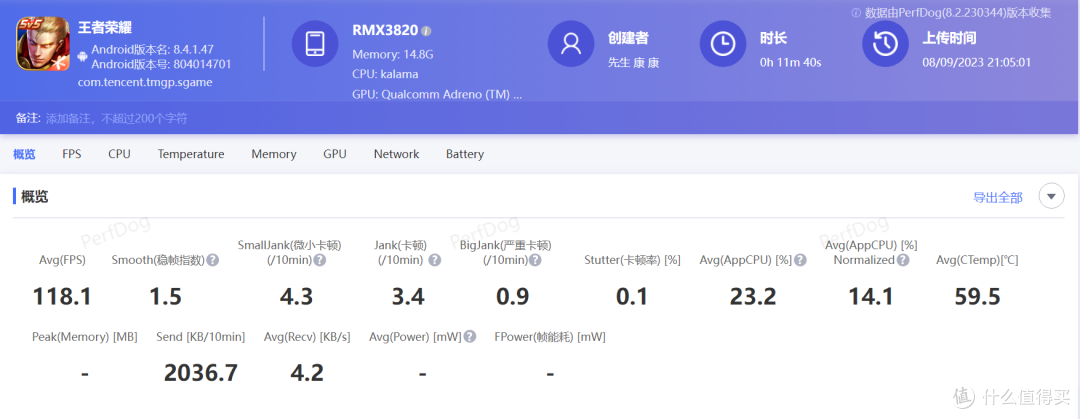Image resolution: width=1080 pixels, height=419 pixels.
Task: Click duration value 0h 11m 40s
Action: pos(791,63)
